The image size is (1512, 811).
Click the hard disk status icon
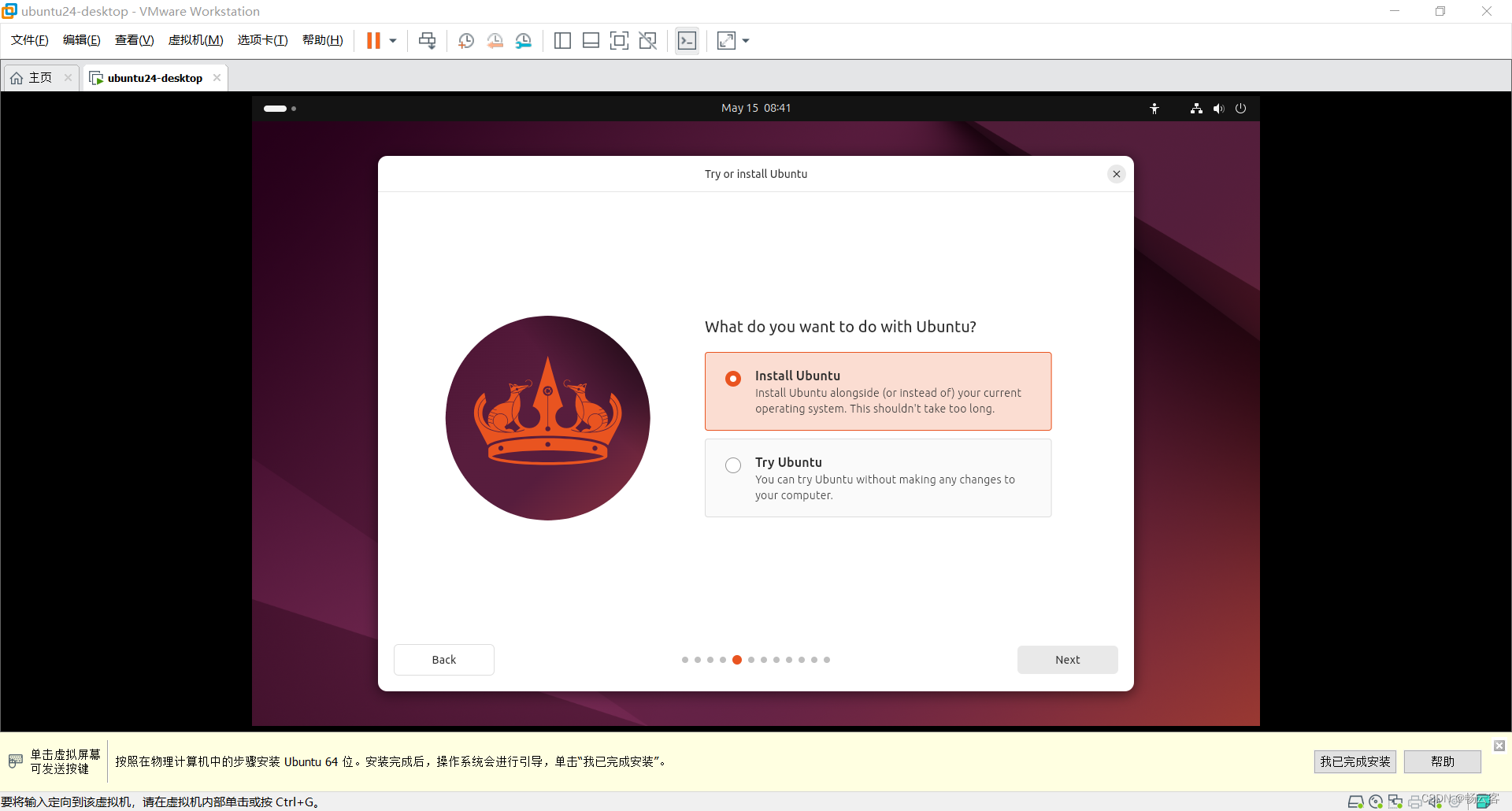[x=1357, y=802]
